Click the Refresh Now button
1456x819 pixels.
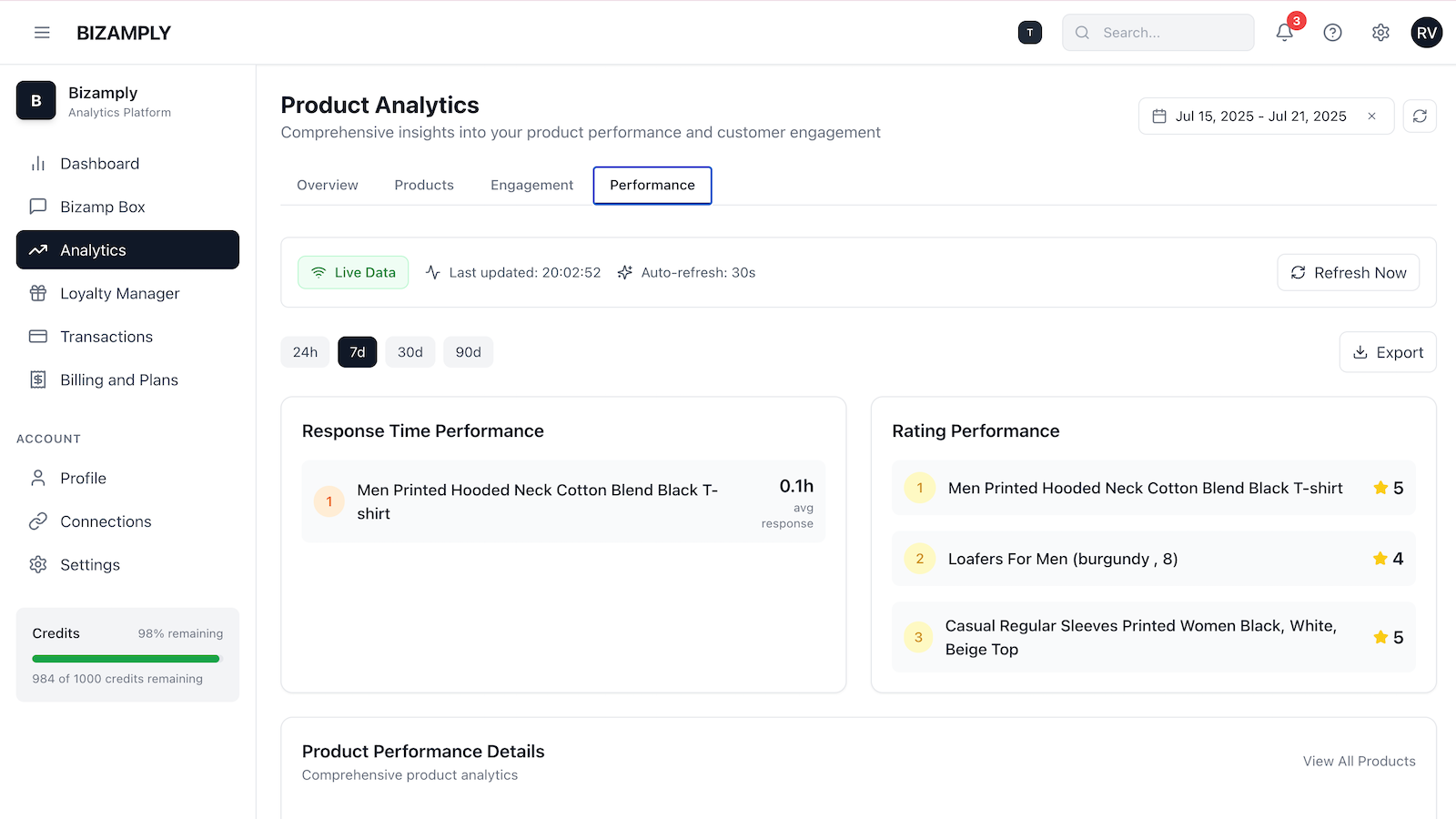point(1349,272)
